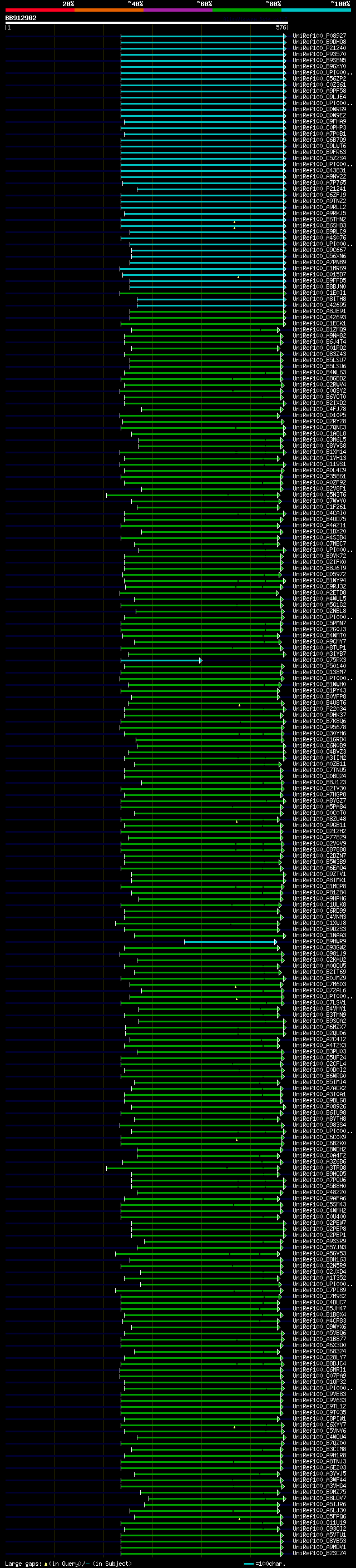Select the UniRef100_P21241 label
Image resolution: width=356 pixels, height=1568 pixels.
click(319, 189)
